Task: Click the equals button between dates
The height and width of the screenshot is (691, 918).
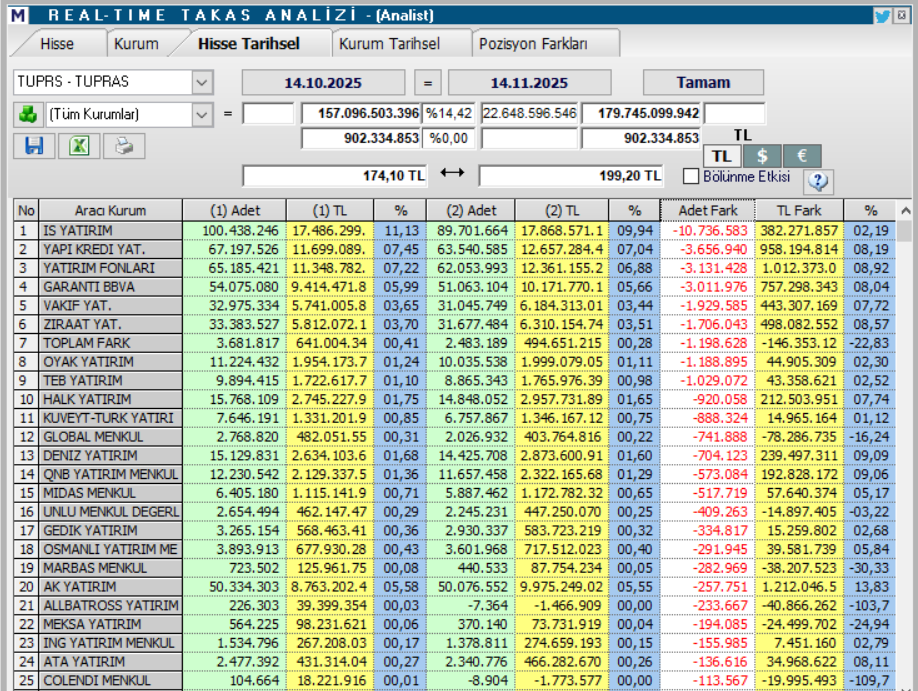Action: coord(428,83)
